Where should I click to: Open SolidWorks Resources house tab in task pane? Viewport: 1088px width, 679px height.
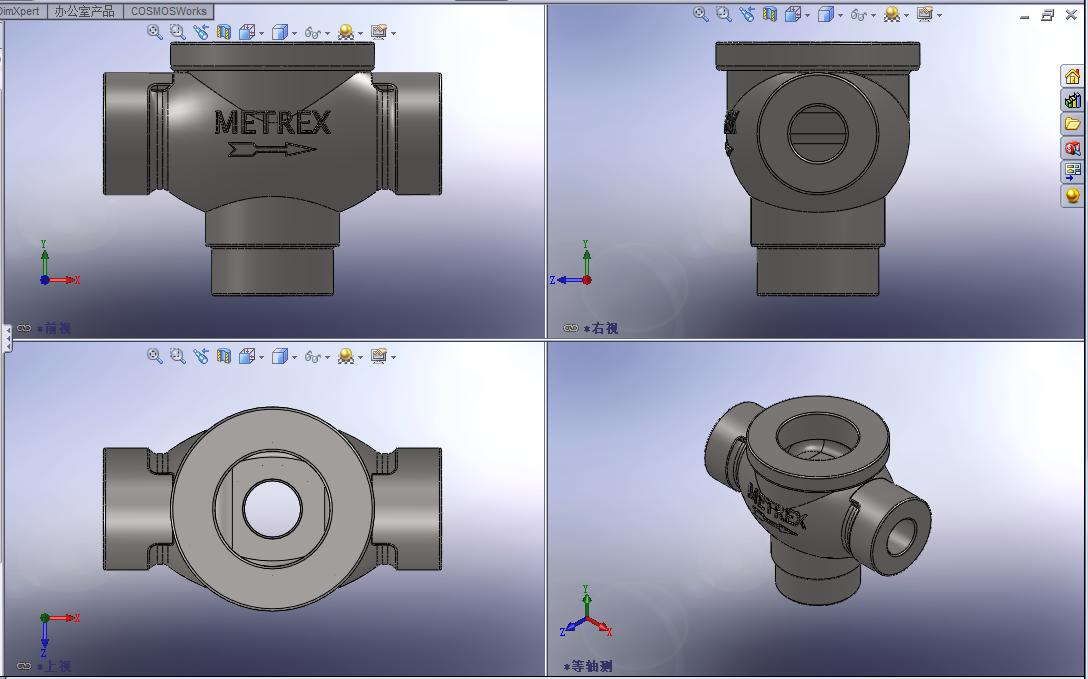tap(1072, 76)
